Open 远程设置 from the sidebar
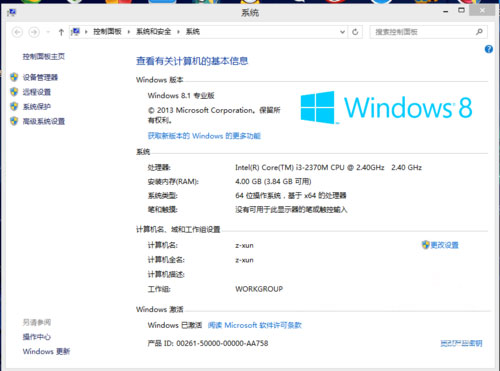The width and height of the screenshot is (500, 371). 37,92
